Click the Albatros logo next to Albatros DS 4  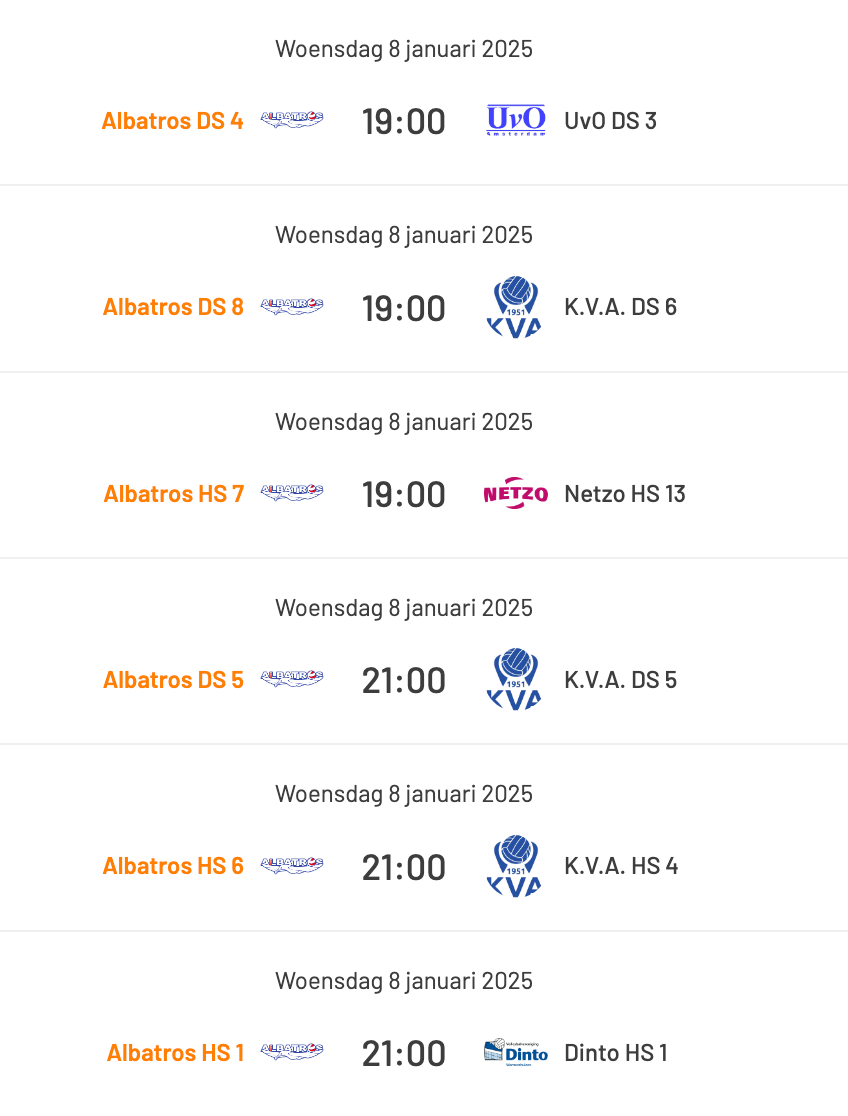pyautogui.click(x=292, y=120)
